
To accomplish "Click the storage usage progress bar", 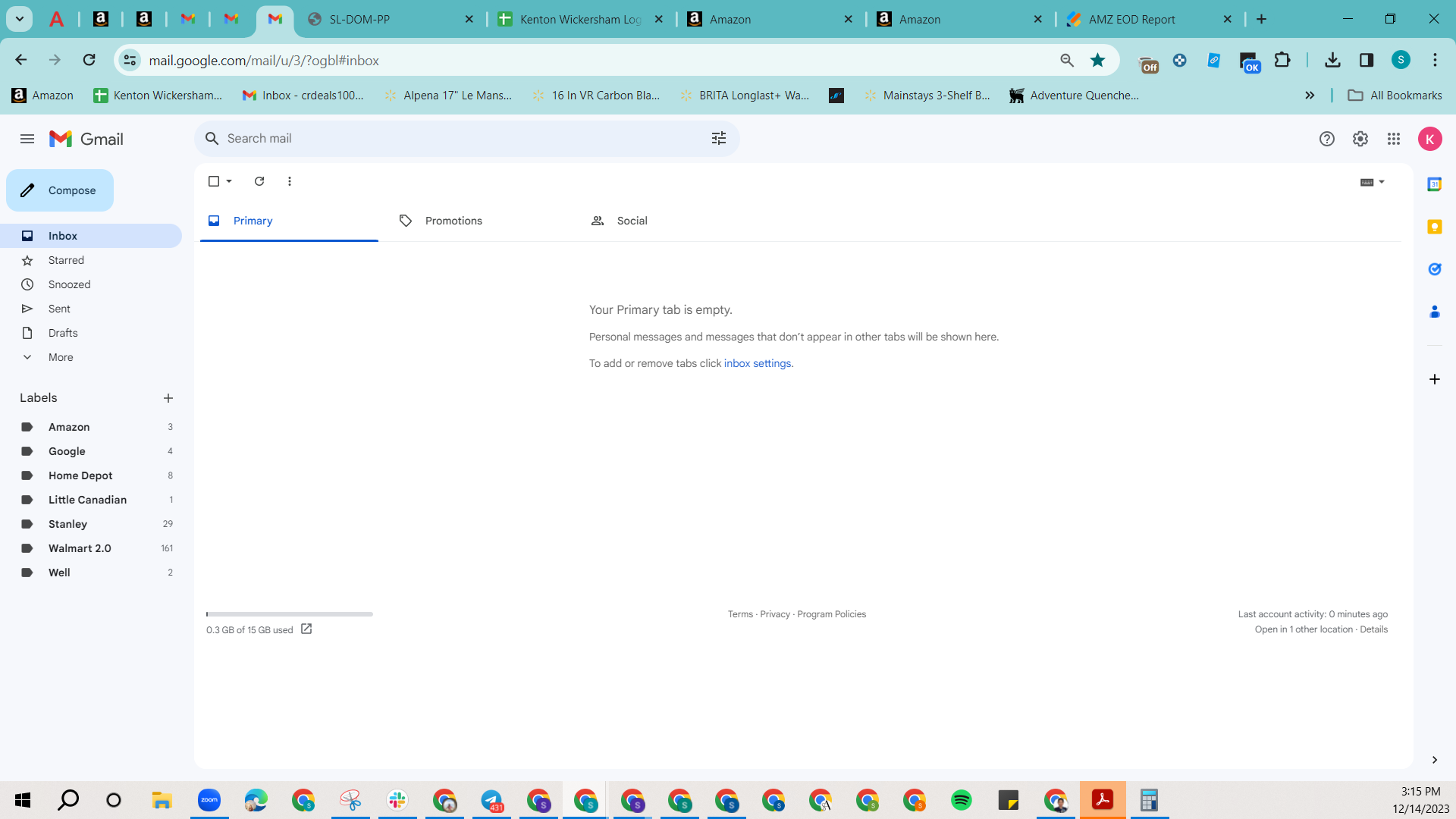I will click(x=290, y=614).
